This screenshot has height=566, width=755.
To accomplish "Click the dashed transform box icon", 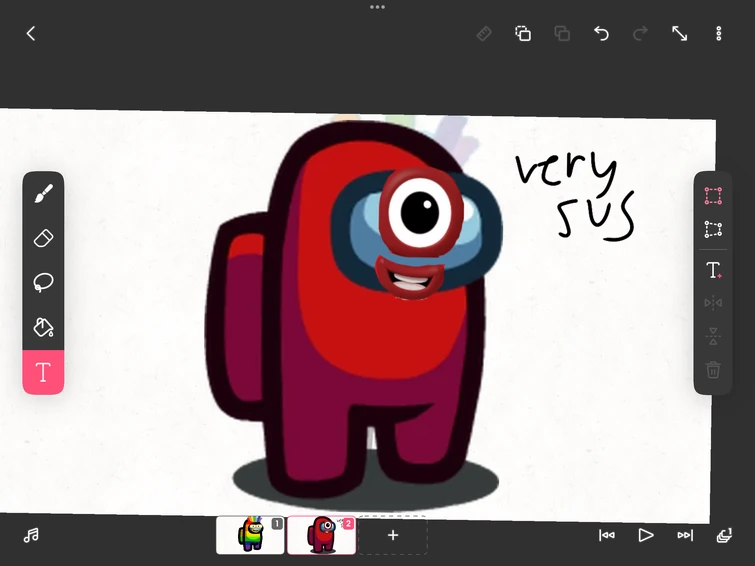I will (x=713, y=229).
